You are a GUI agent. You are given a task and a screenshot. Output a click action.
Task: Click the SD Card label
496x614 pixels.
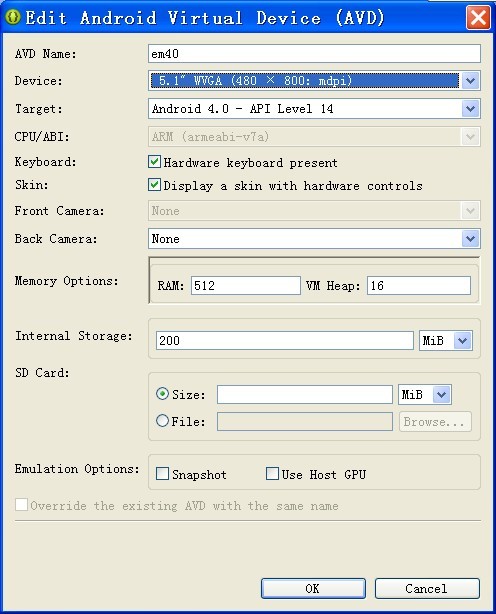click(42, 372)
